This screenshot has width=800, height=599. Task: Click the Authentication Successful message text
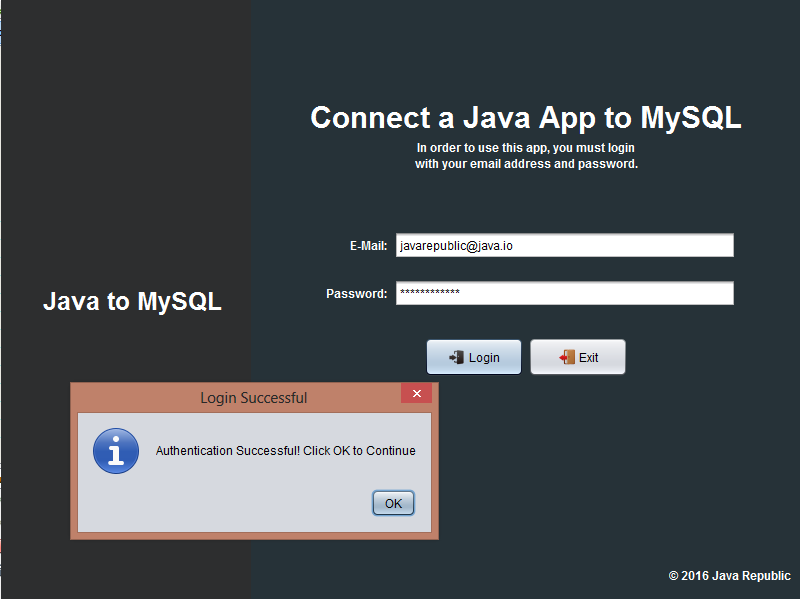pyautogui.click(x=283, y=450)
